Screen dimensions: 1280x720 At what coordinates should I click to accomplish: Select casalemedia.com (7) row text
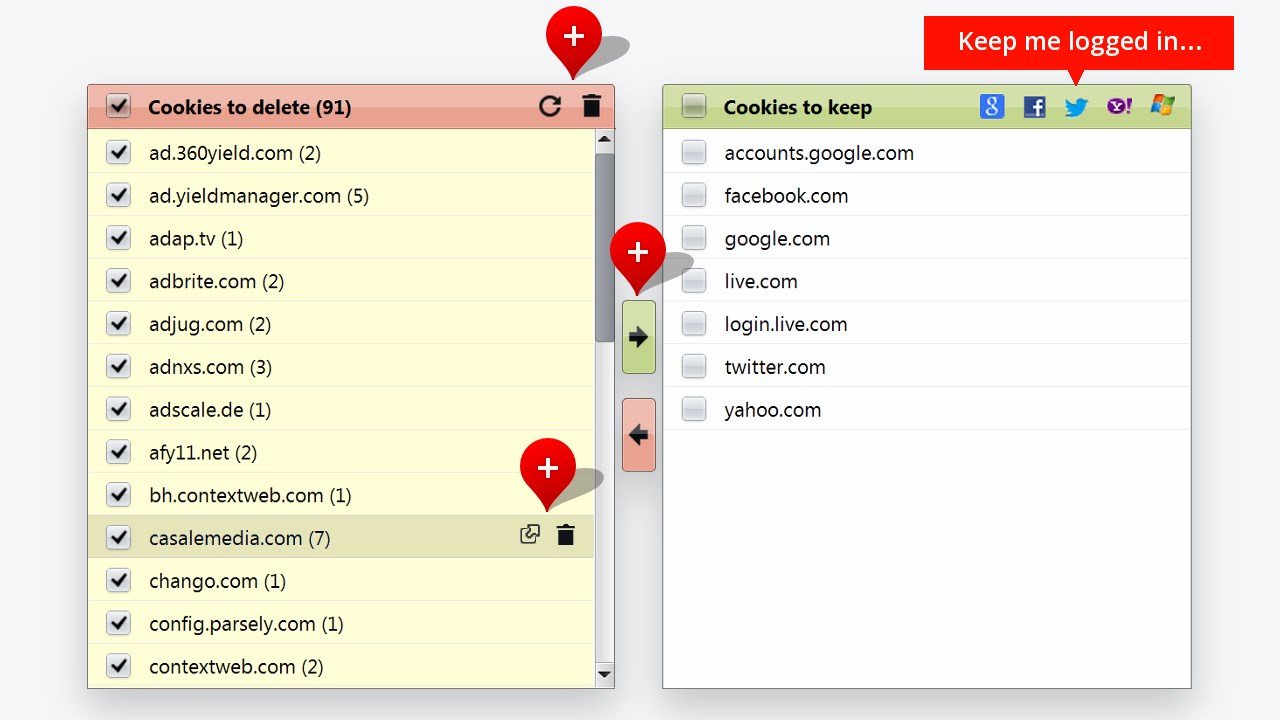pos(240,538)
